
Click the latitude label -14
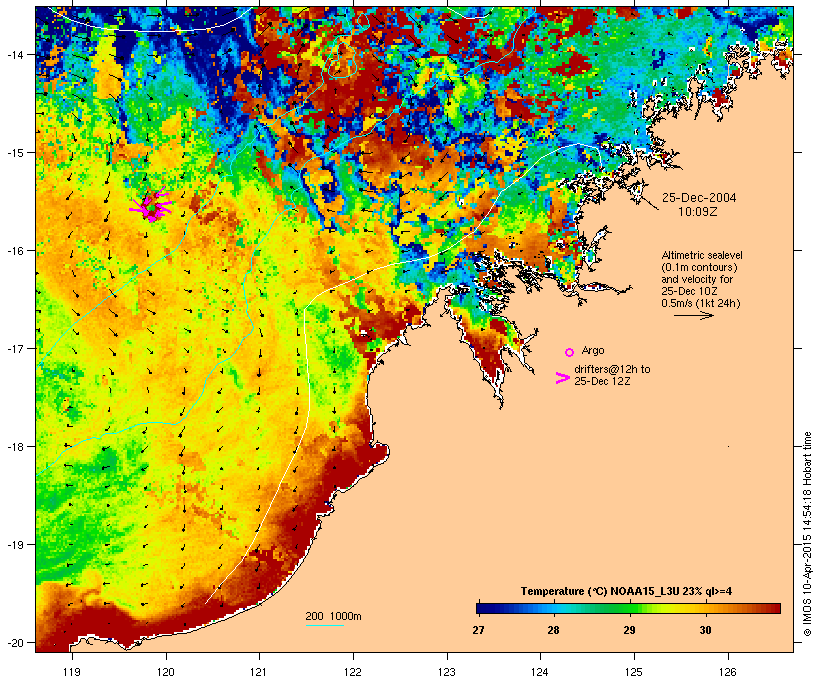tap(14, 54)
